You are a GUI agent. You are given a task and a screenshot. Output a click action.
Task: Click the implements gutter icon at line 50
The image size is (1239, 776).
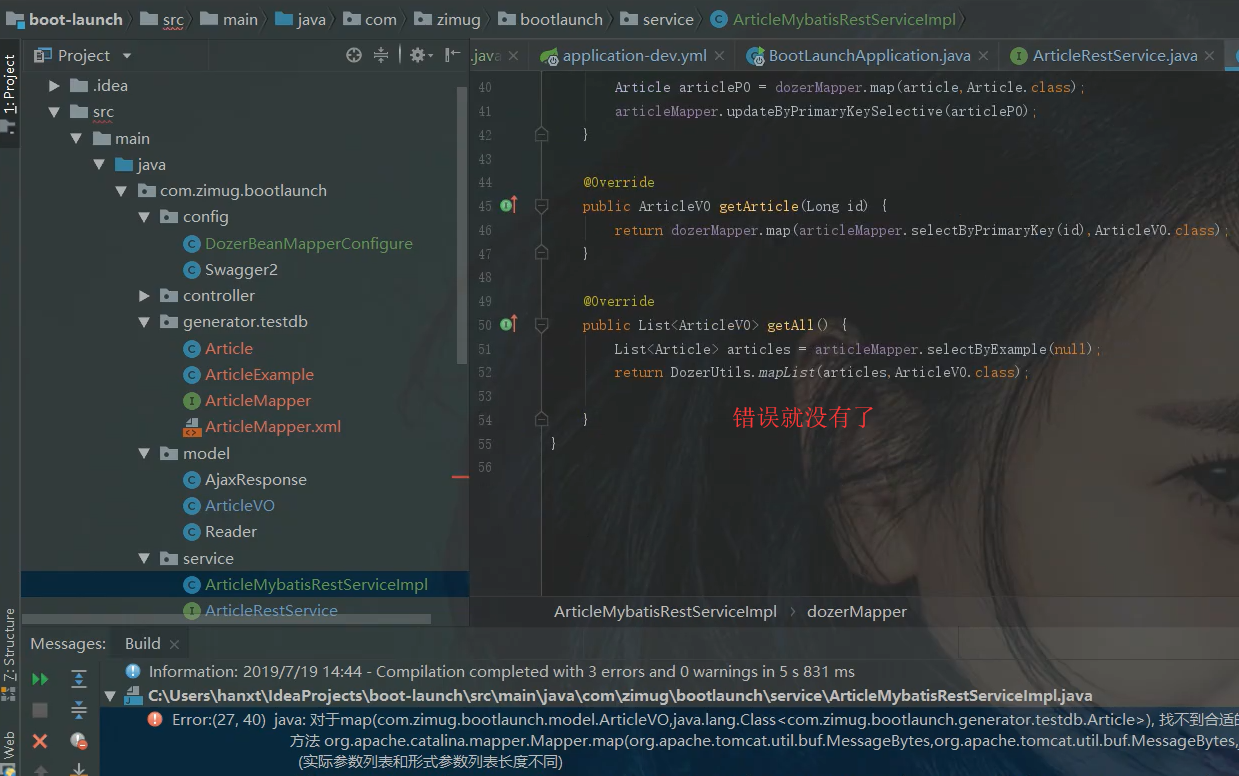508,325
